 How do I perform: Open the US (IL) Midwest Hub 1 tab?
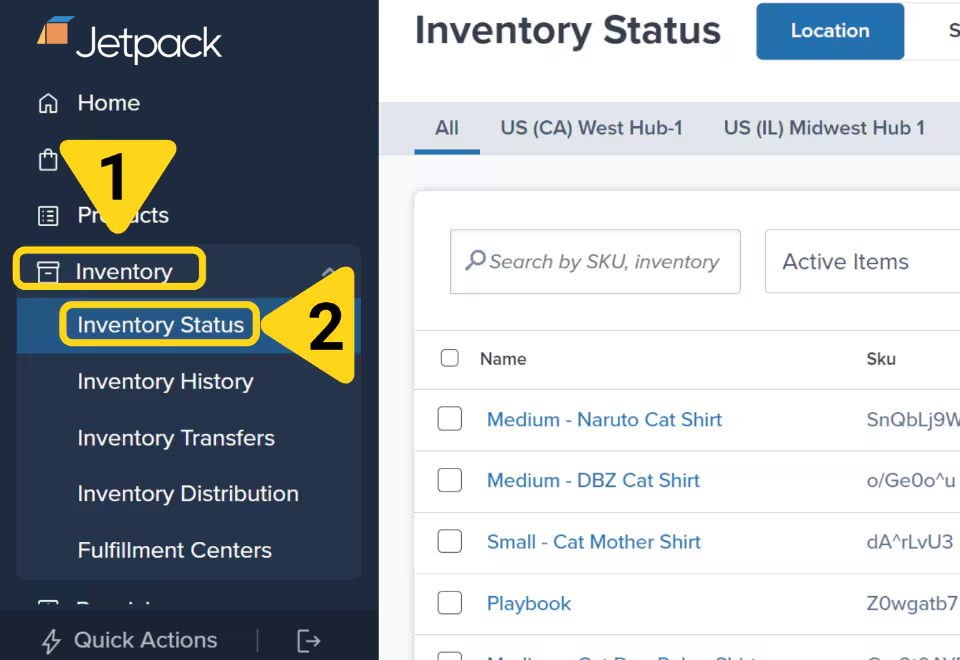[823, 128]
